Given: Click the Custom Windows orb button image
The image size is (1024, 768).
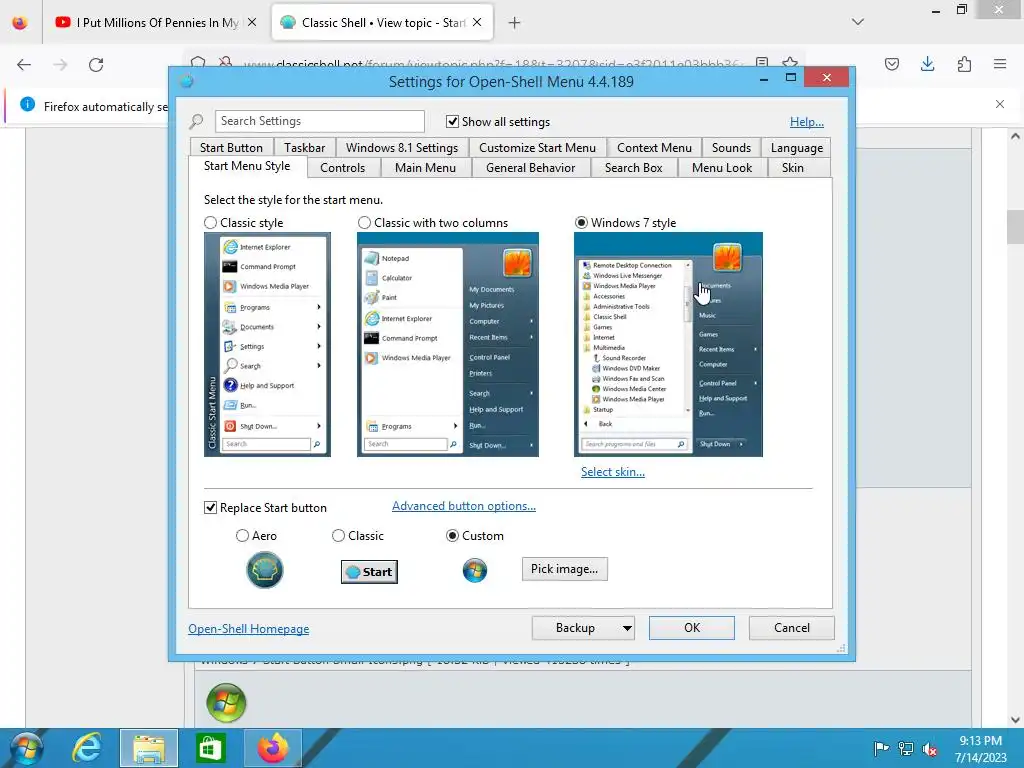Looking at the screenshot, I should (x=475, y=571).
